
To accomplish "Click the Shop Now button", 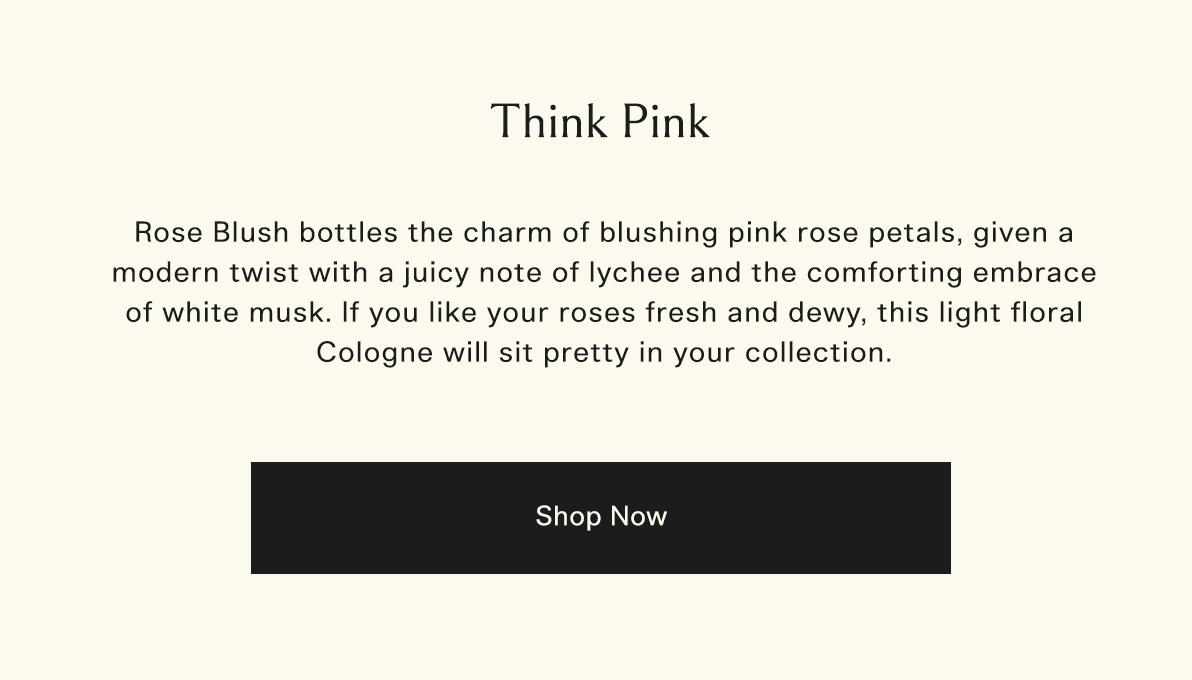I will pyautogui.click(x=600, y=517).
